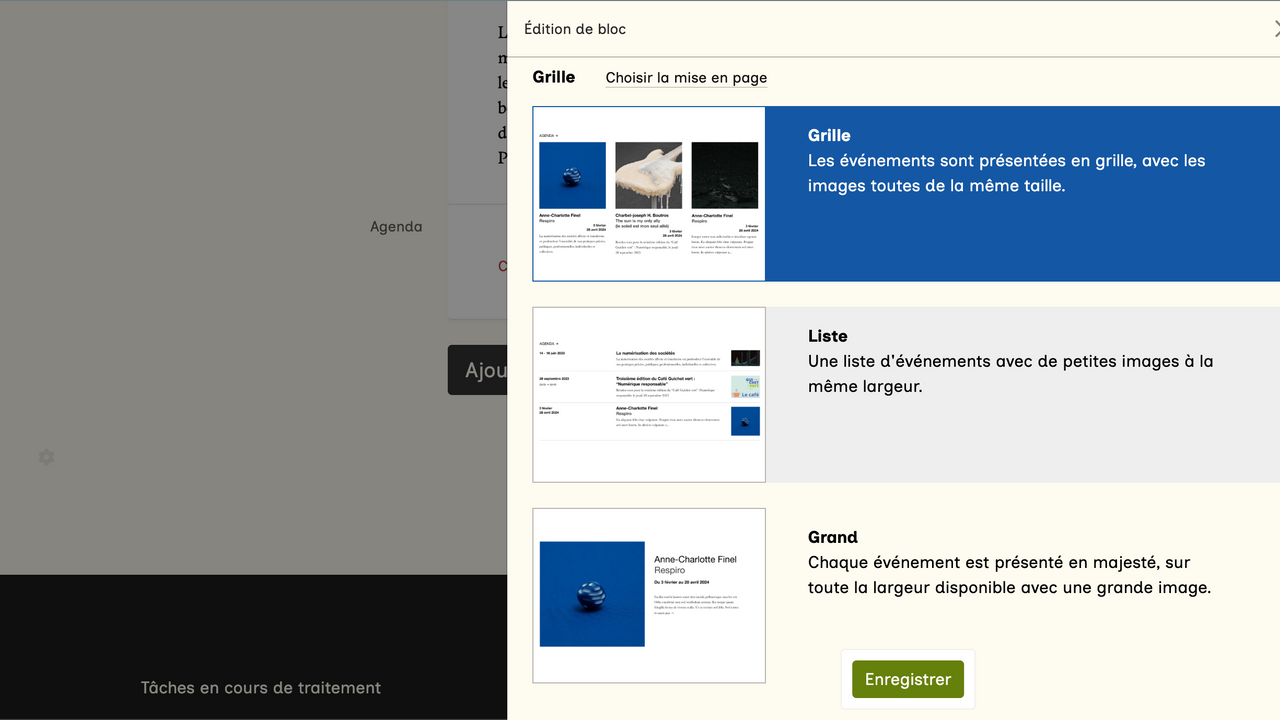Click the bold Grille heading beside the layout label
This screenshot has height=720, width=1280.
coord(553,77)
